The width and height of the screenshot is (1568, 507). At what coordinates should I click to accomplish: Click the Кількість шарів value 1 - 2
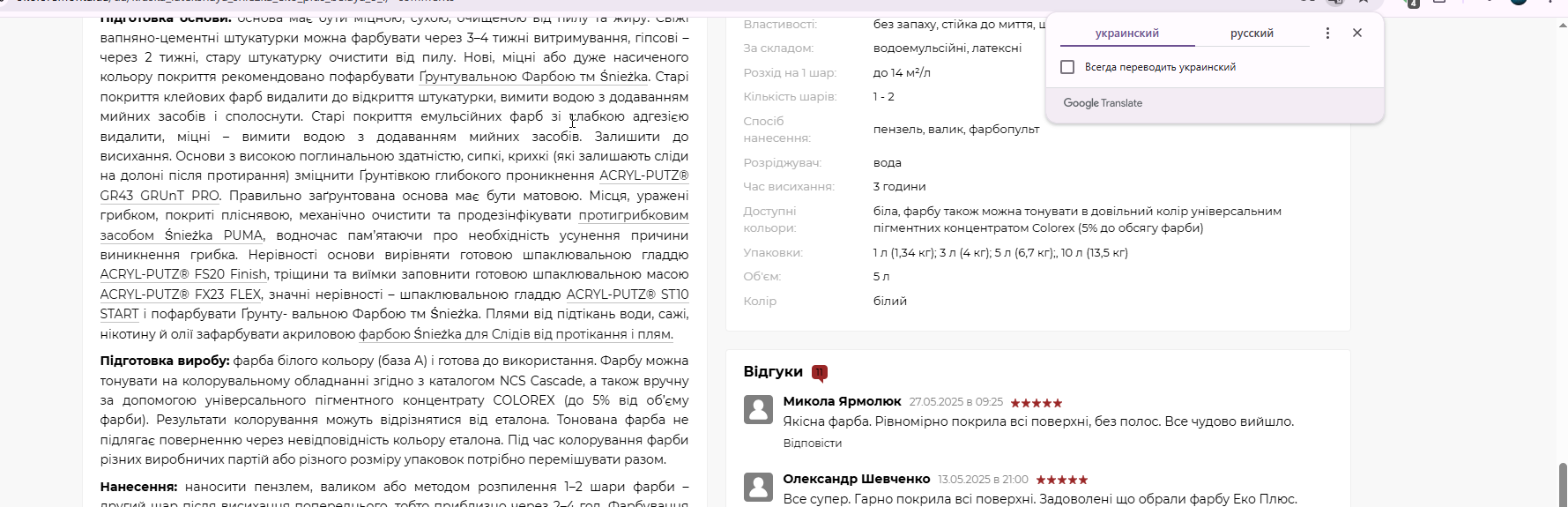[x=883, y=97]
